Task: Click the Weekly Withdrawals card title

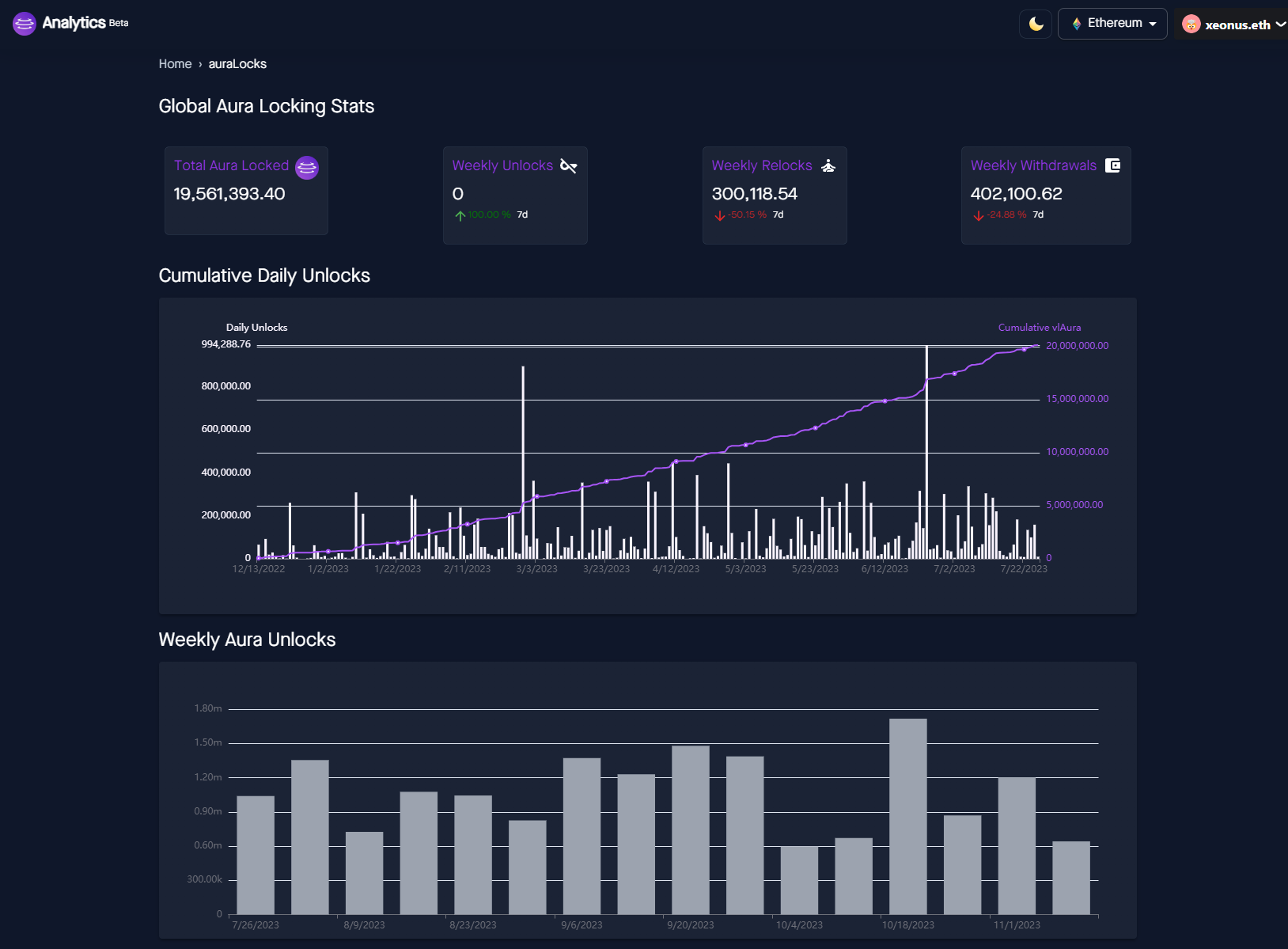Action: [1034, 165]
